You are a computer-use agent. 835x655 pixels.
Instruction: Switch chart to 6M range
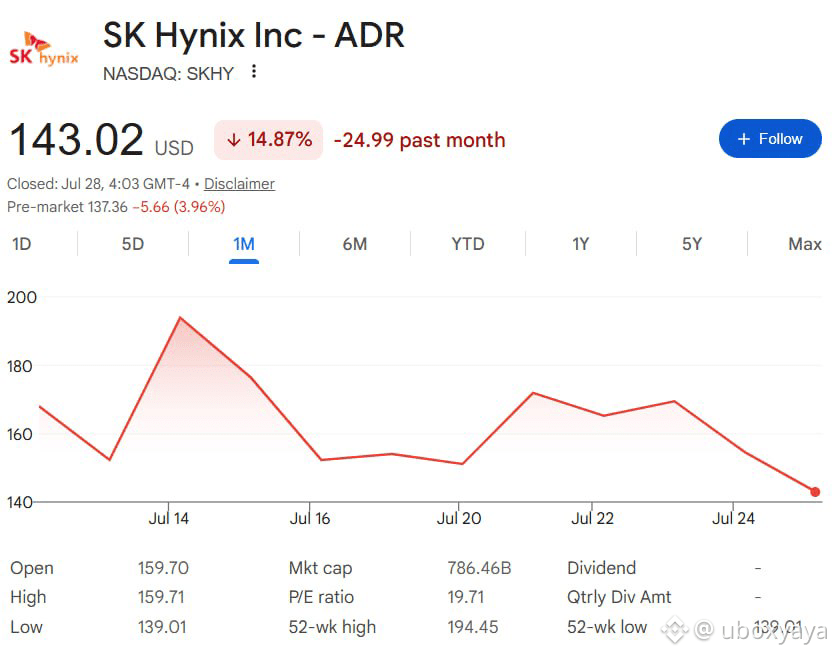355,244
